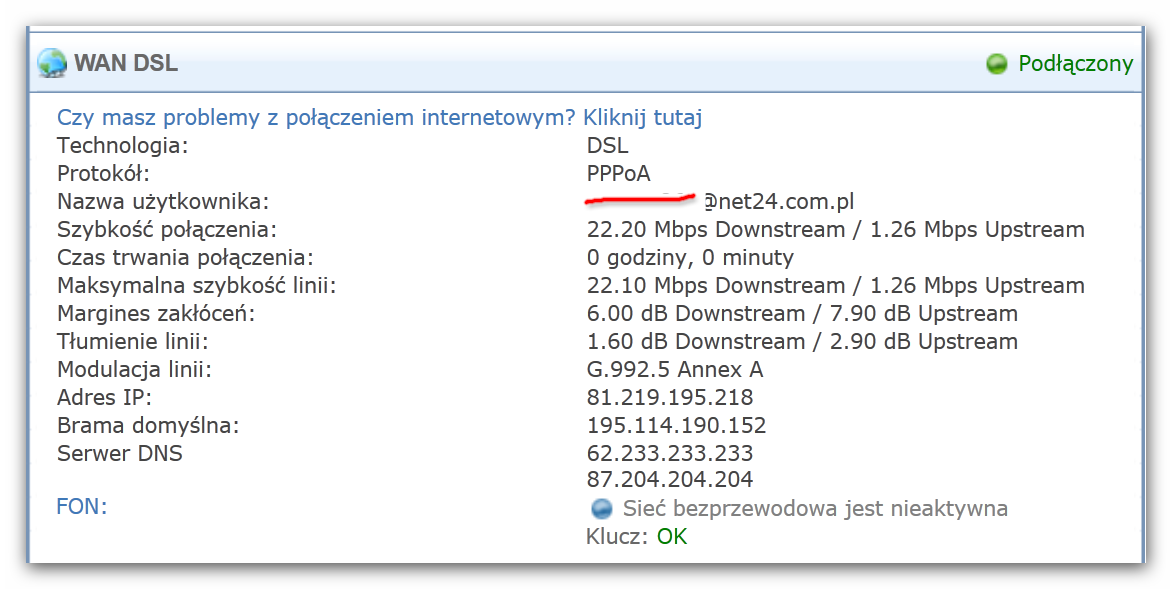Click the WAN DSL globe icon
Screen dimensions: 1172x589
click(52, 63)
